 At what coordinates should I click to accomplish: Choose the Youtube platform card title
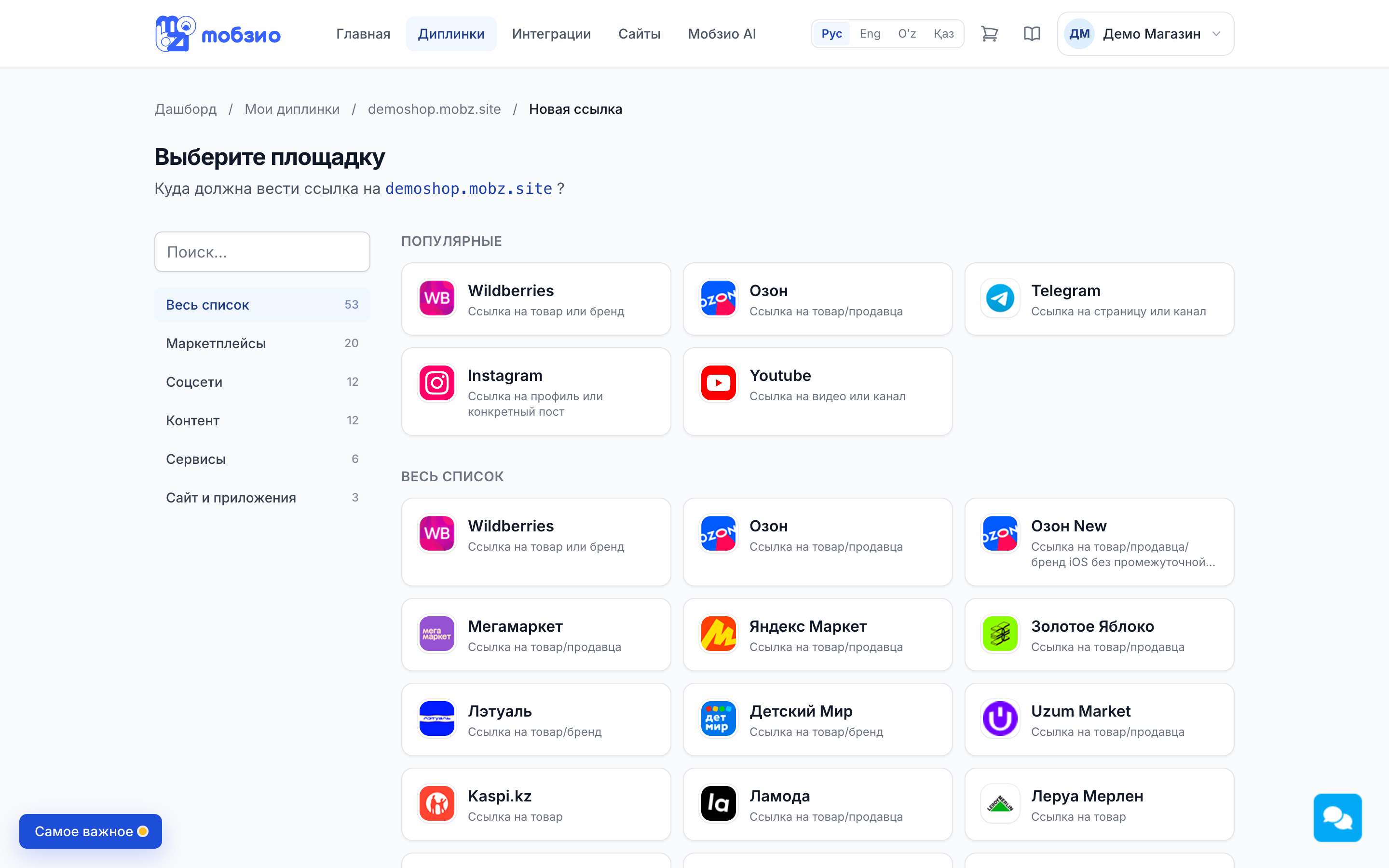pos(780,376)
